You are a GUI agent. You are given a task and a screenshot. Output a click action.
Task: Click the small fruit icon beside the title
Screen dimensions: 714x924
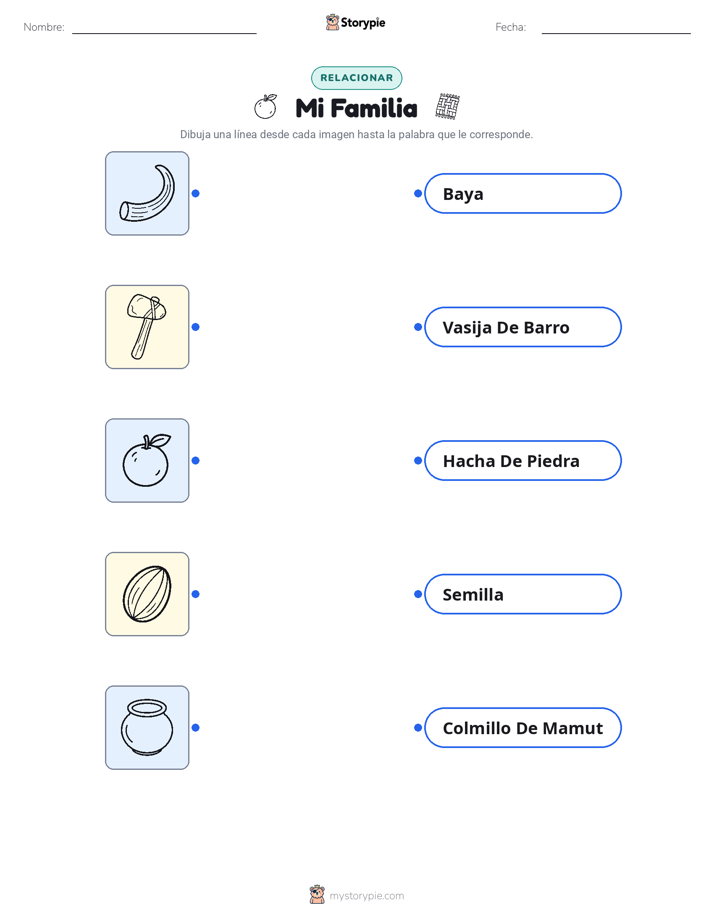[266, 107]
